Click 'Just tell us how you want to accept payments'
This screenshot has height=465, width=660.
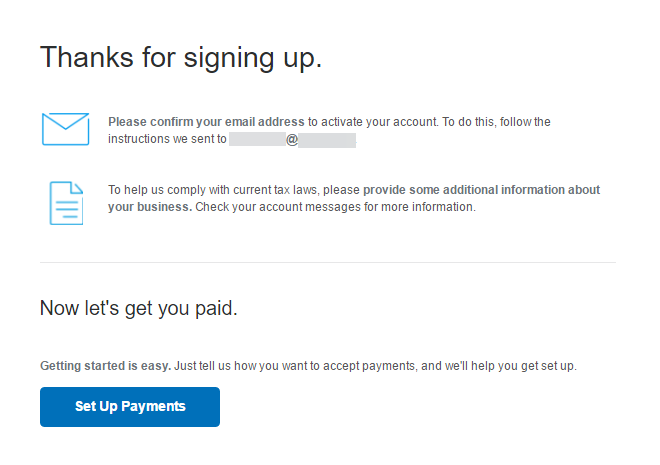pos(295,366)
